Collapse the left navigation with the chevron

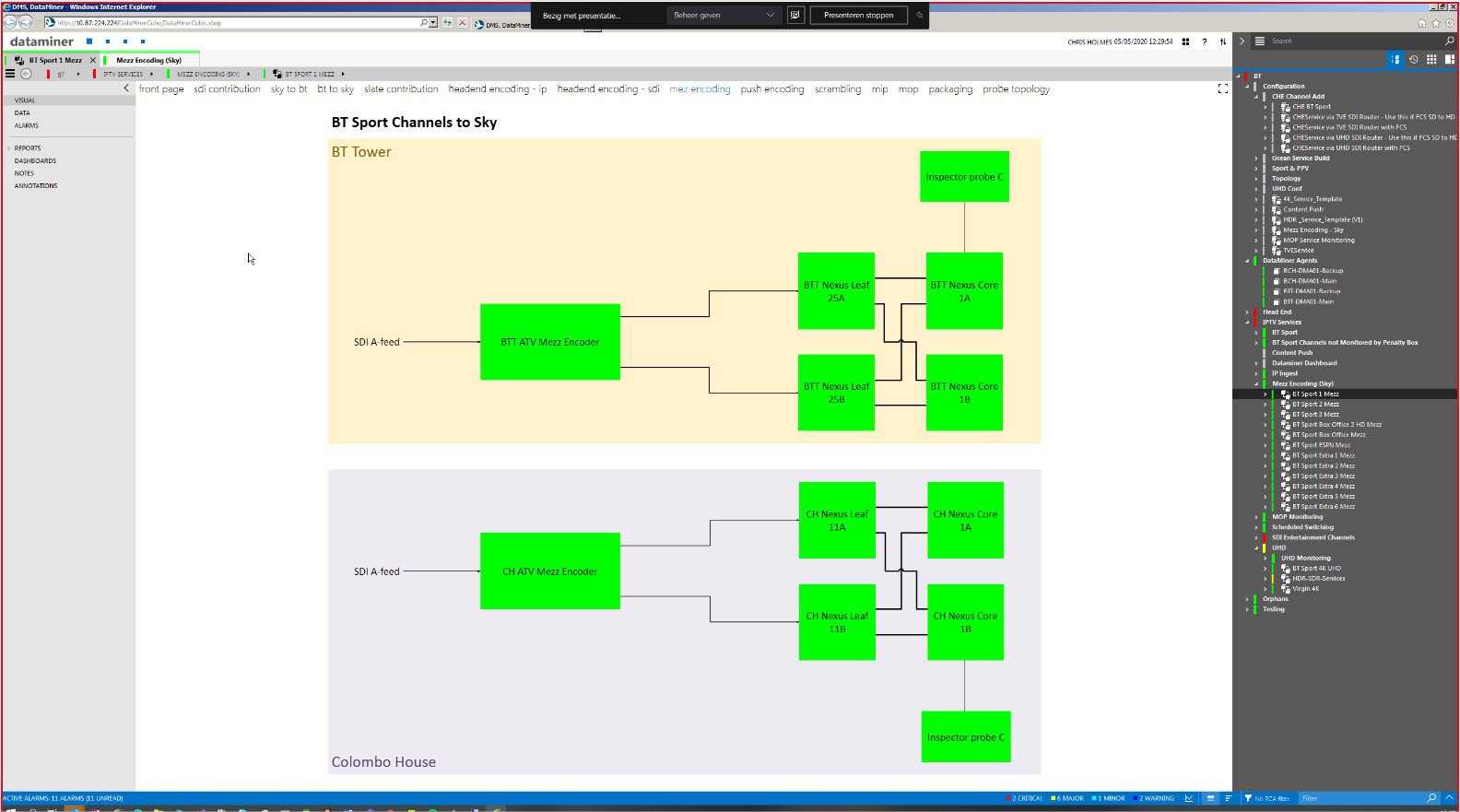[126, 88]
